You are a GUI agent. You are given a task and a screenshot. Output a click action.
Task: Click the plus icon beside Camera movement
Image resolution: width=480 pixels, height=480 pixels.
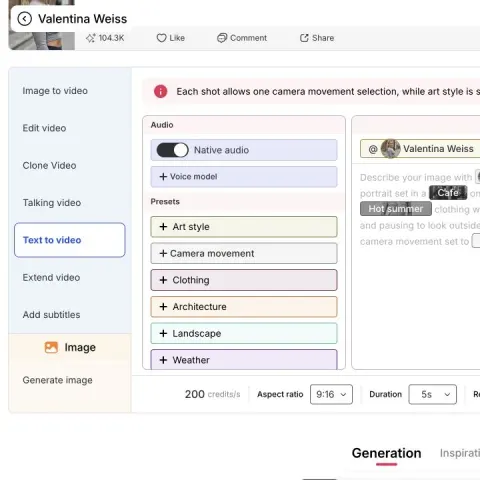point(163,253)
